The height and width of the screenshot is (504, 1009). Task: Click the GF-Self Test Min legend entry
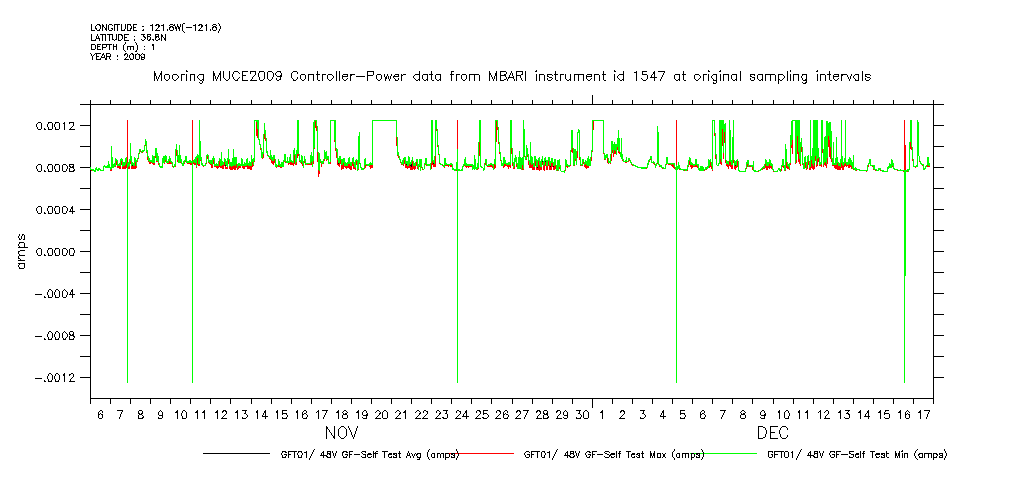[857, 455]
